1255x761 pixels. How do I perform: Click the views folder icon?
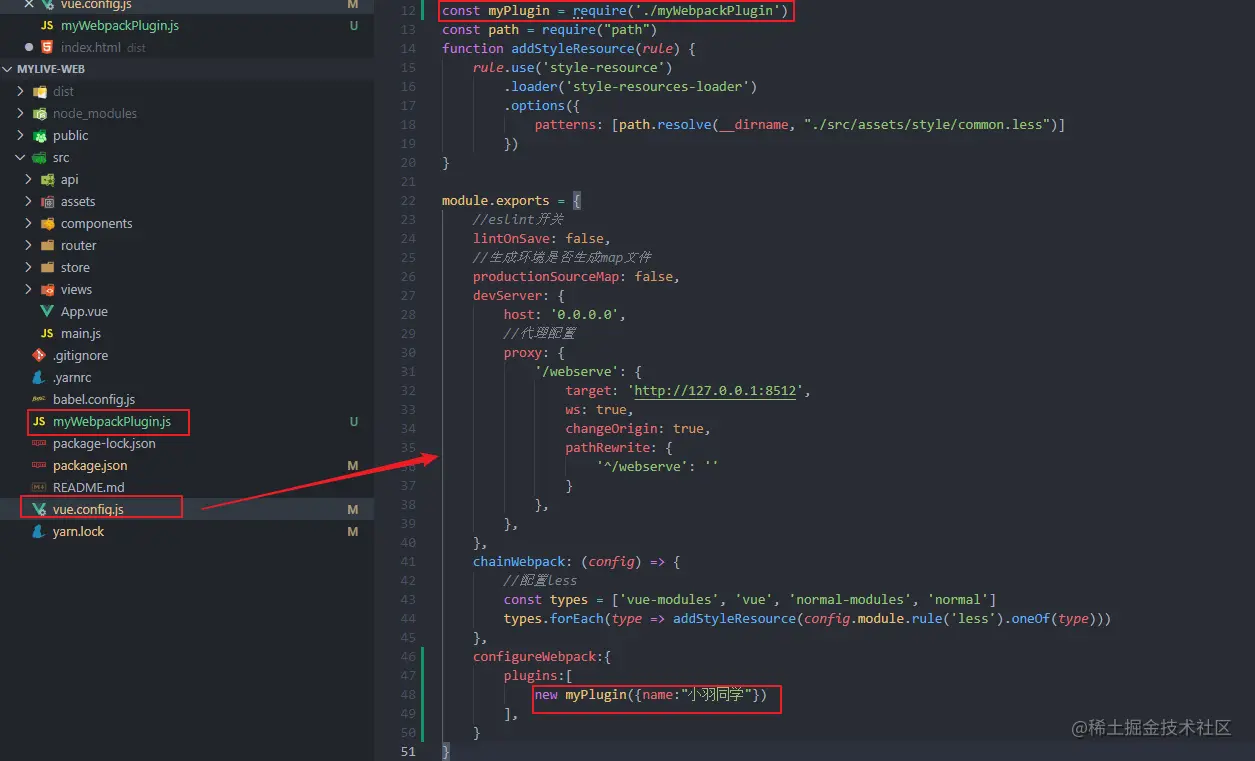tap(48, 289)
